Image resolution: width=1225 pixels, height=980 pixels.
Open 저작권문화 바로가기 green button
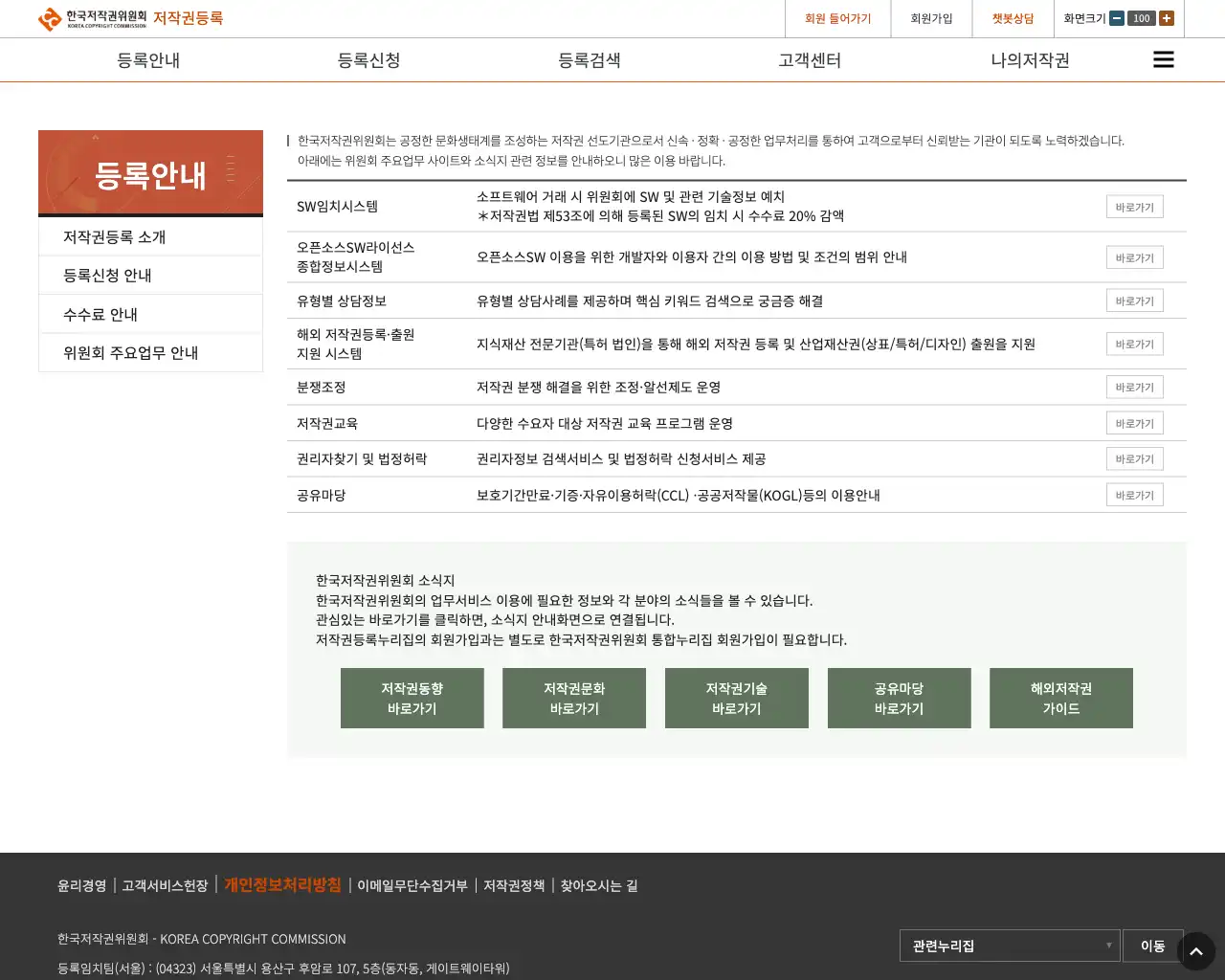pos(574,699)
